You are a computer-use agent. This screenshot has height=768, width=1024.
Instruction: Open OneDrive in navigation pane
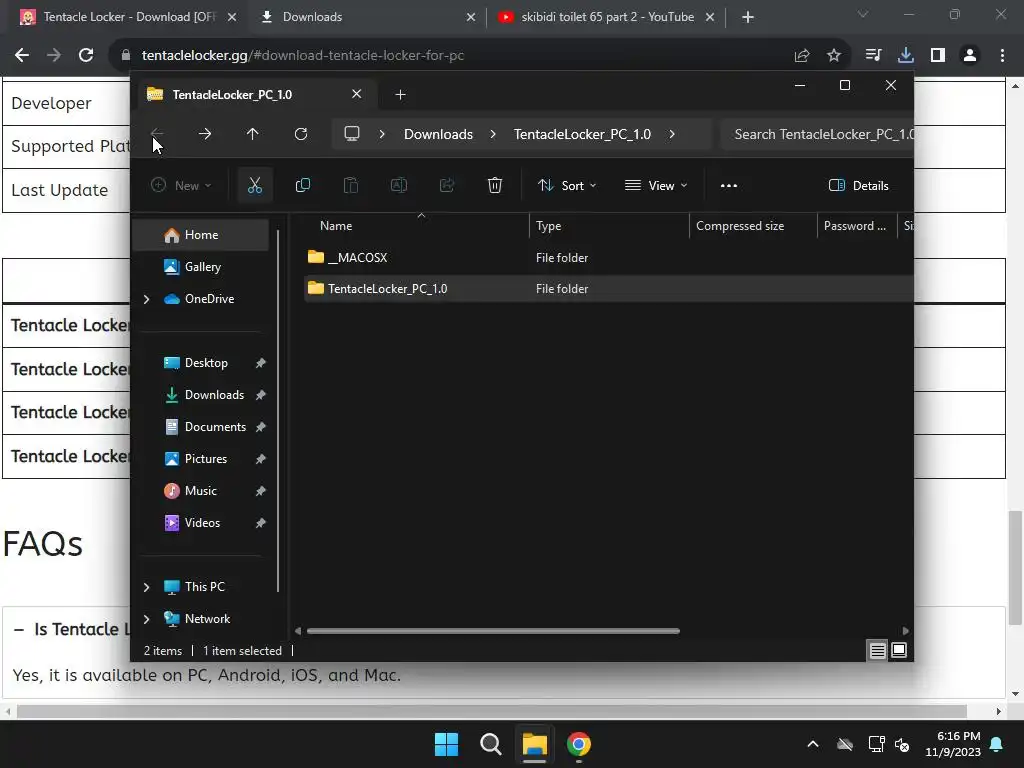[201, 299]
